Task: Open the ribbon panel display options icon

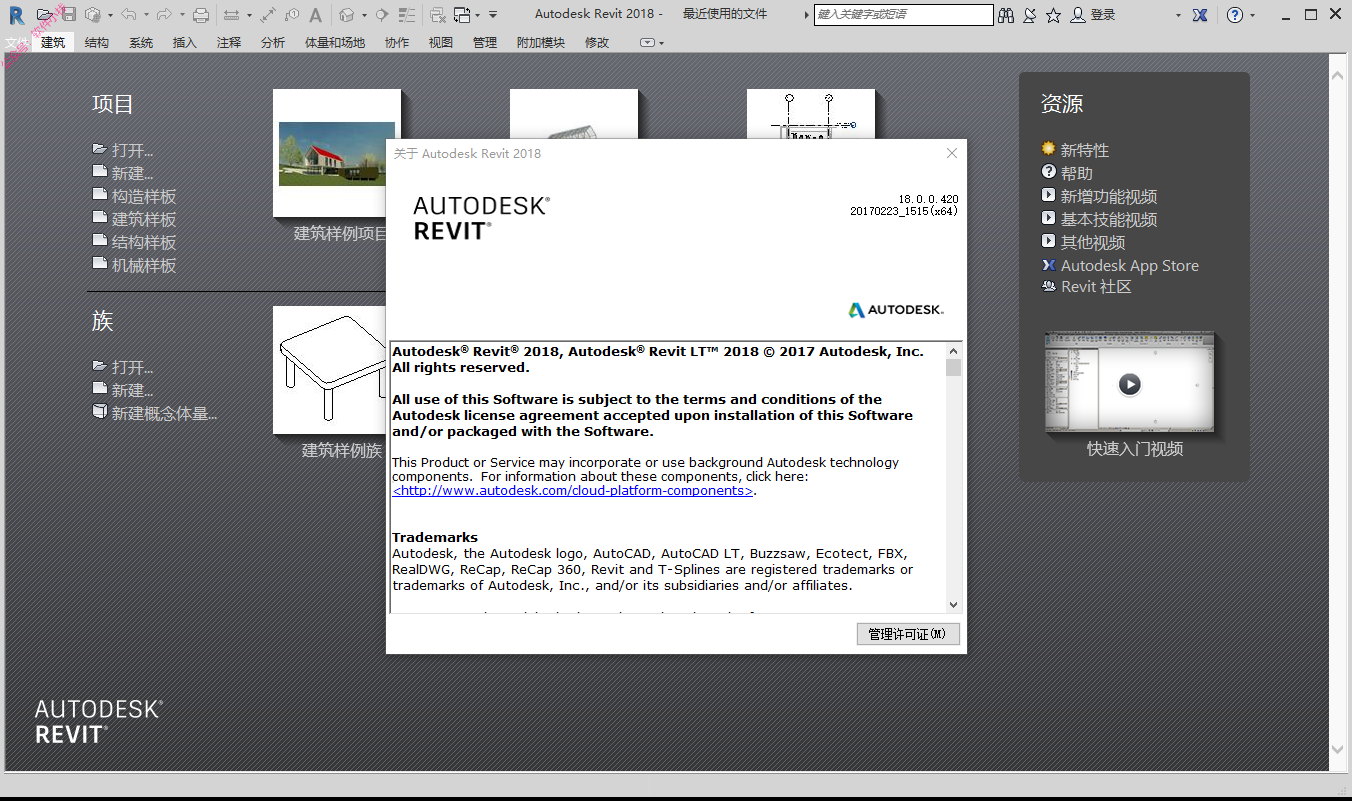Action: (x=648, y=43)
